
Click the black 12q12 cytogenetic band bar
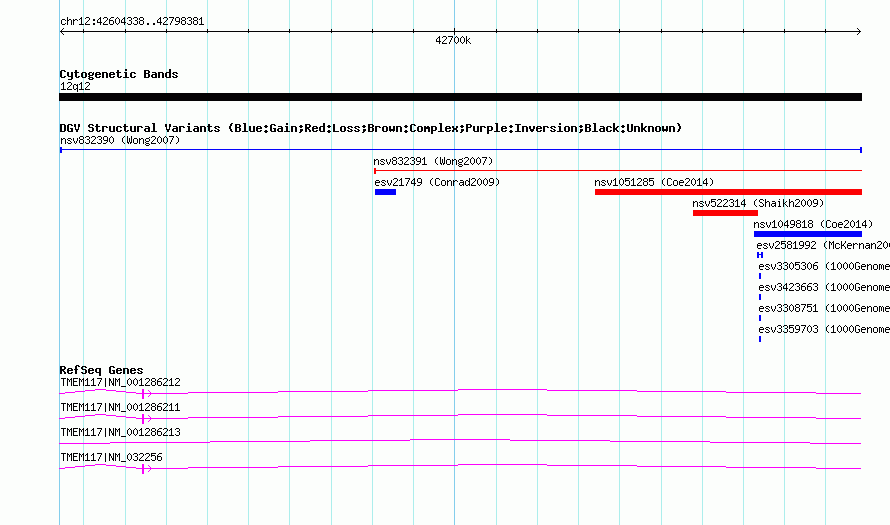click(460, 97)
